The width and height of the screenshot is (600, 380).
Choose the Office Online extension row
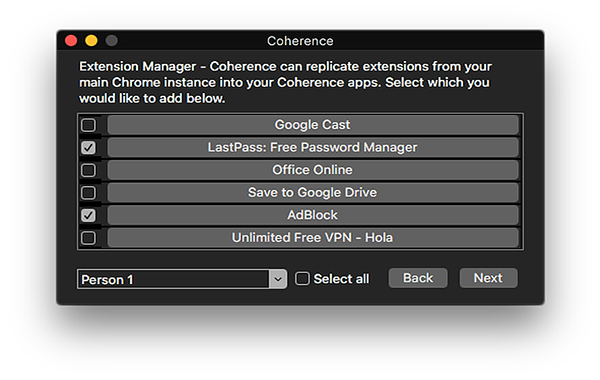tap(313, 170)
